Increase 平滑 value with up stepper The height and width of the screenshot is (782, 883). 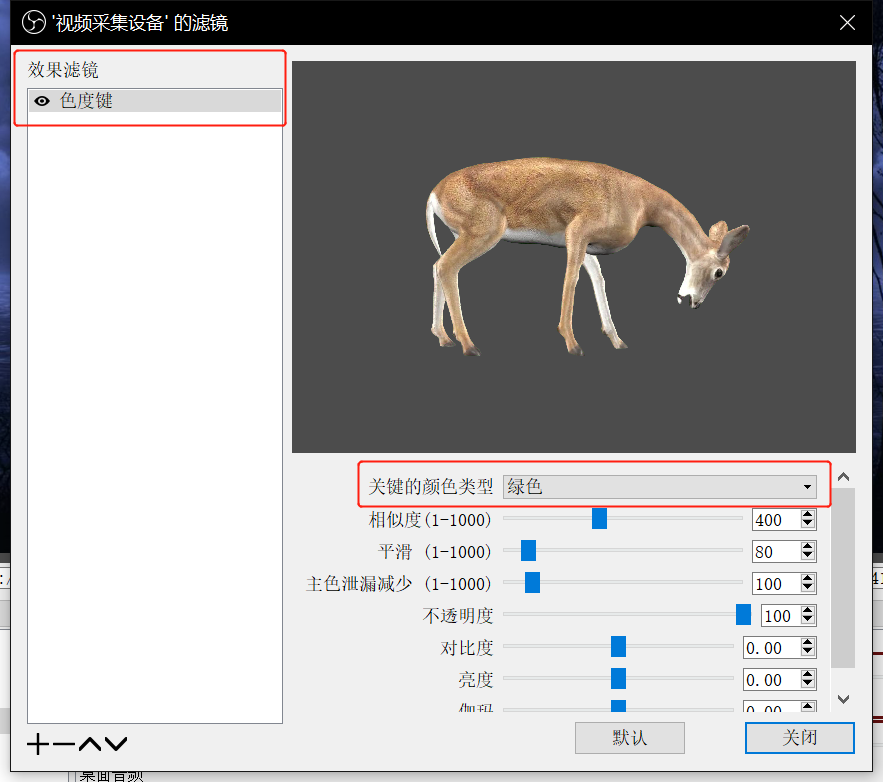[808, 546]
